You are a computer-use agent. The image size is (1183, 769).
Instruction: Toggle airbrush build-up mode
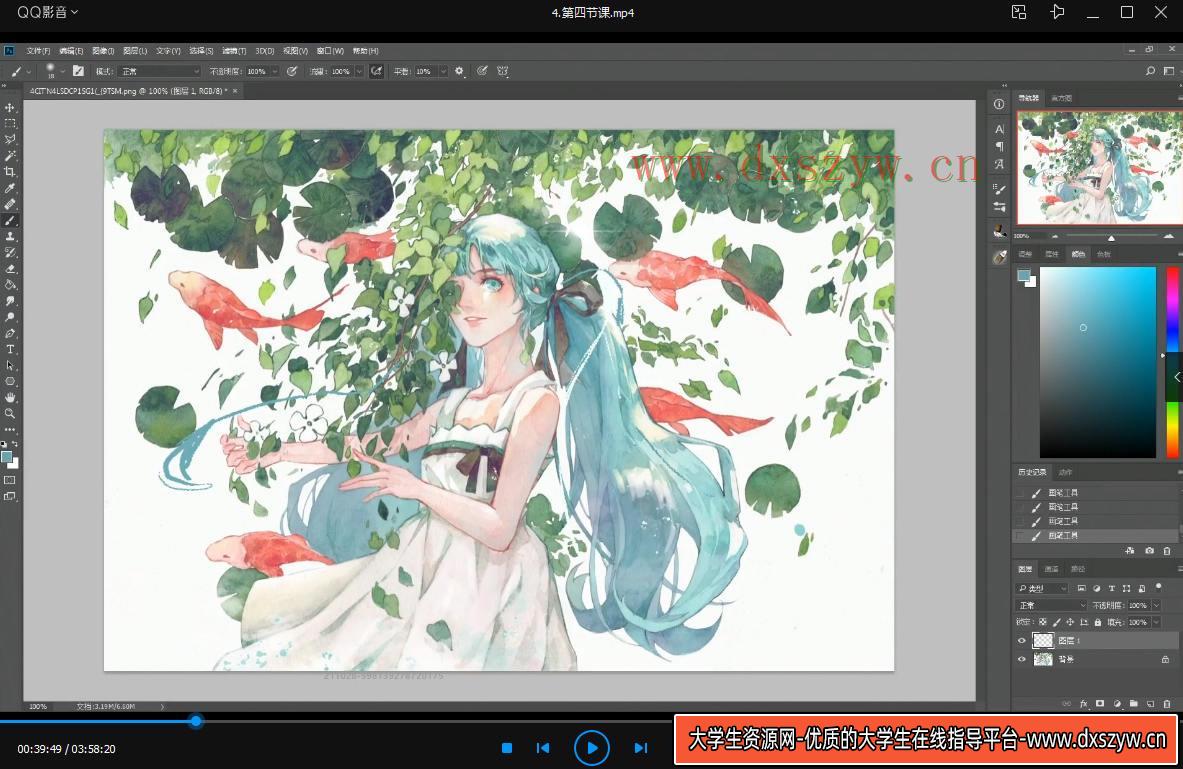click(376, 71)
